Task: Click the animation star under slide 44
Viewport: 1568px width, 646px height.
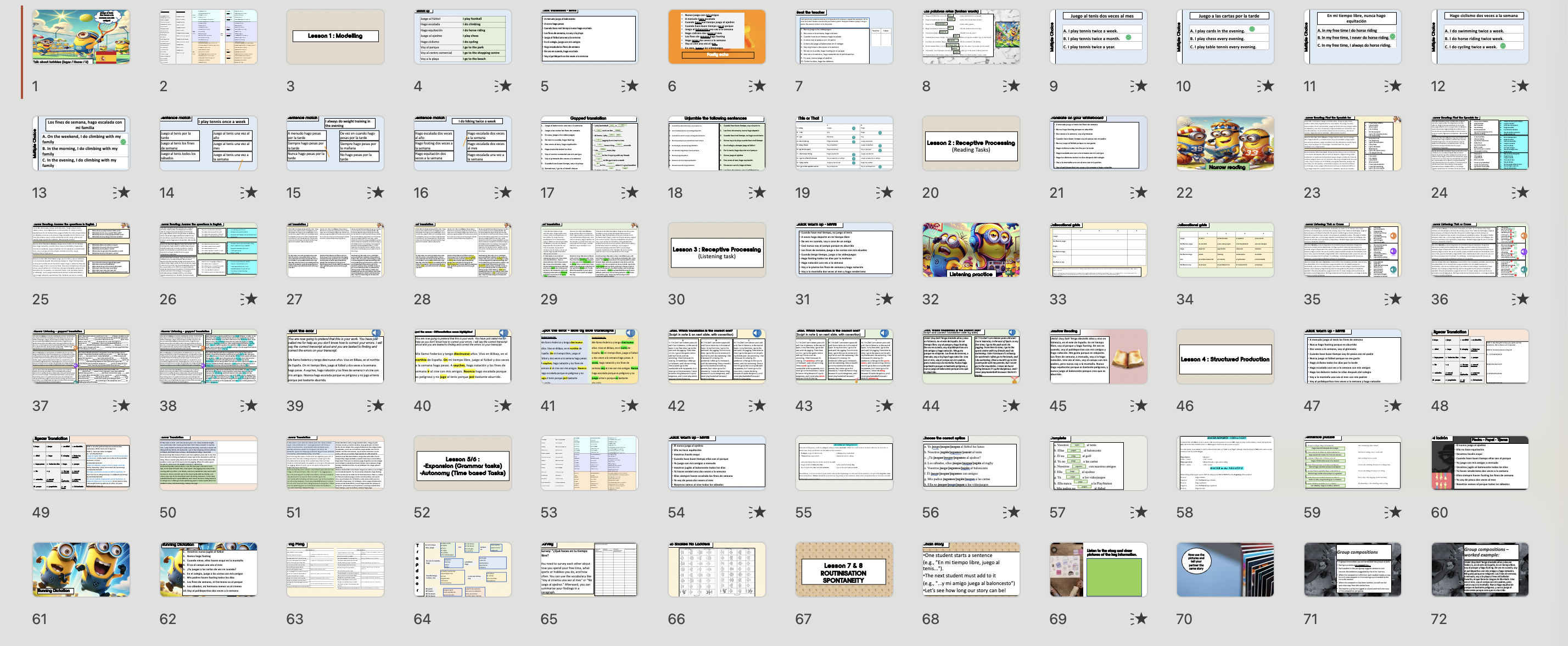Action: 1012,405
